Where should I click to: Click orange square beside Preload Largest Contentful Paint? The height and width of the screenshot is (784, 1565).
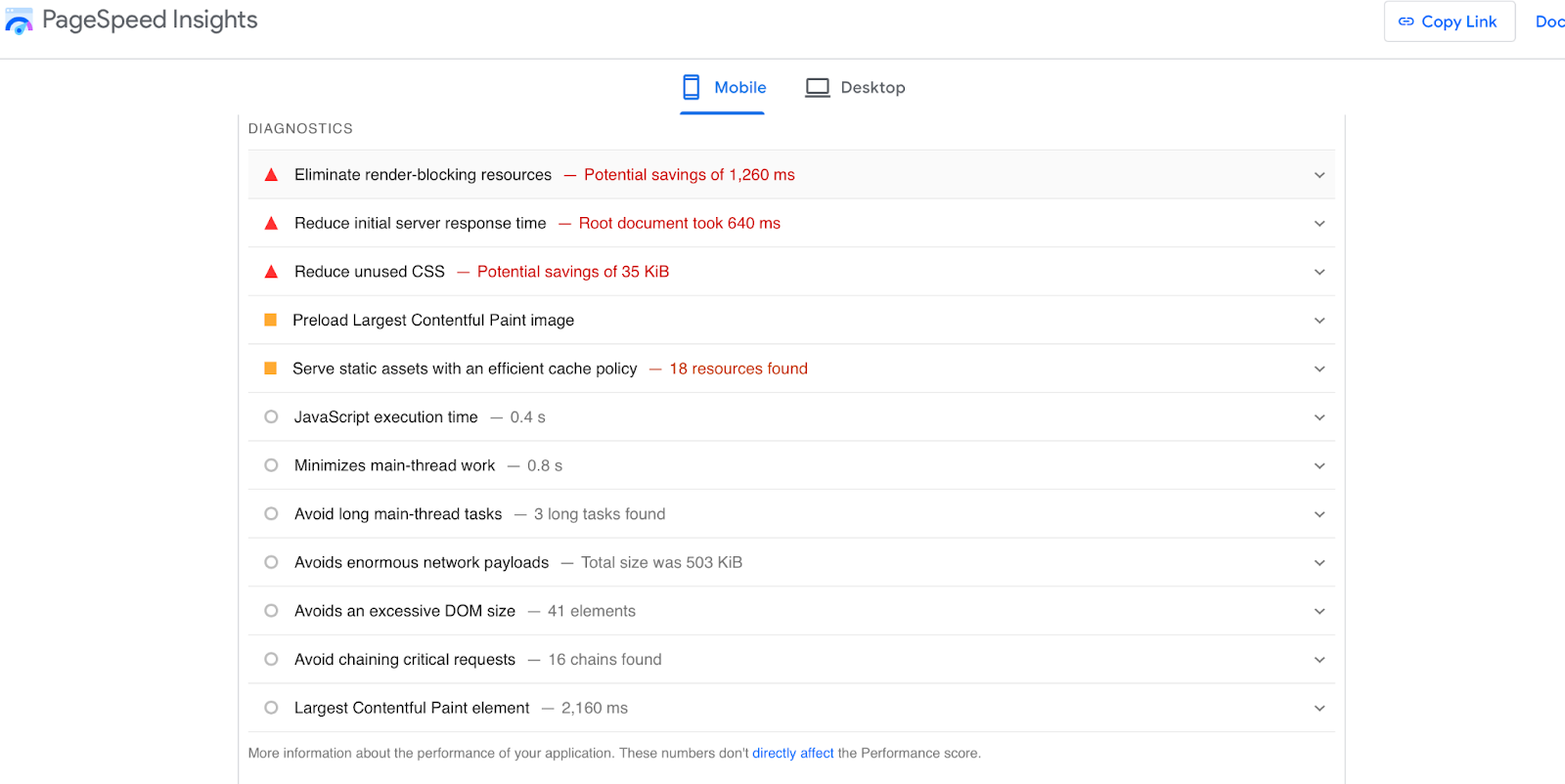pyautogui.click(x=271, y=320)
